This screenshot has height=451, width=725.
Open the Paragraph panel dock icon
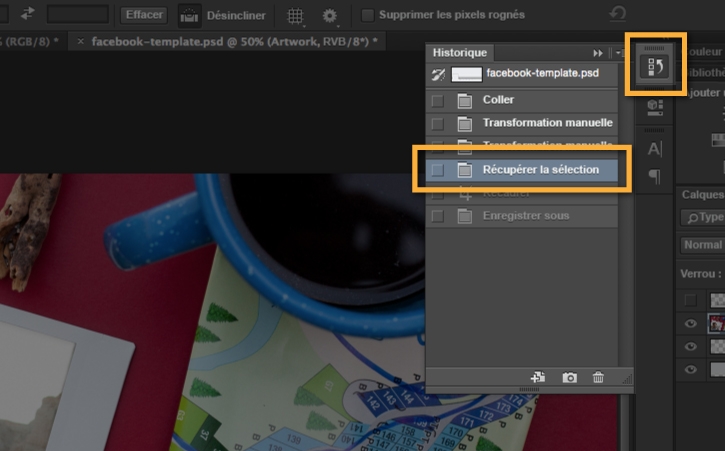point(655,176)
